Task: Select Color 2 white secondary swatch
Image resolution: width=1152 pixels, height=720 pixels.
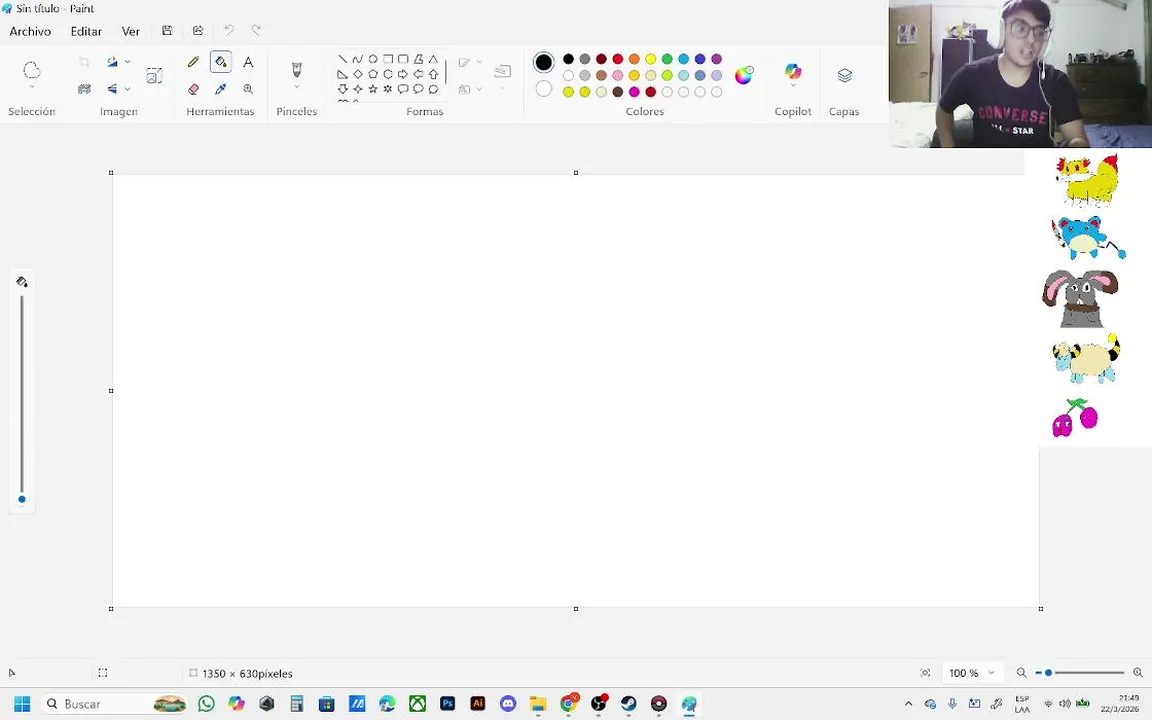Action: tap(544, 89)
